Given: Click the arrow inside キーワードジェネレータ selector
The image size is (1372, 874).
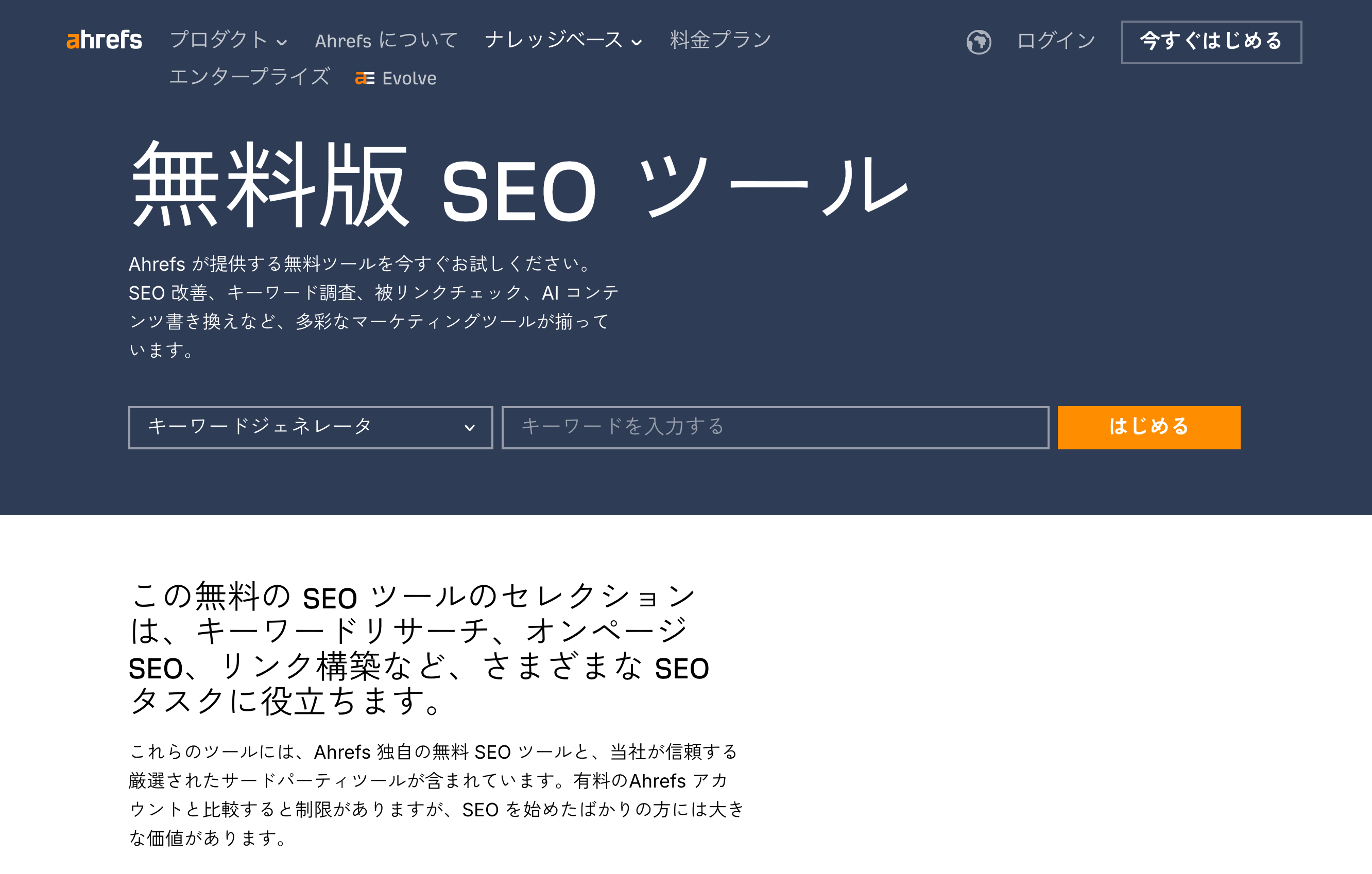Looking at the screenshot, I should (x=470, y=428).
